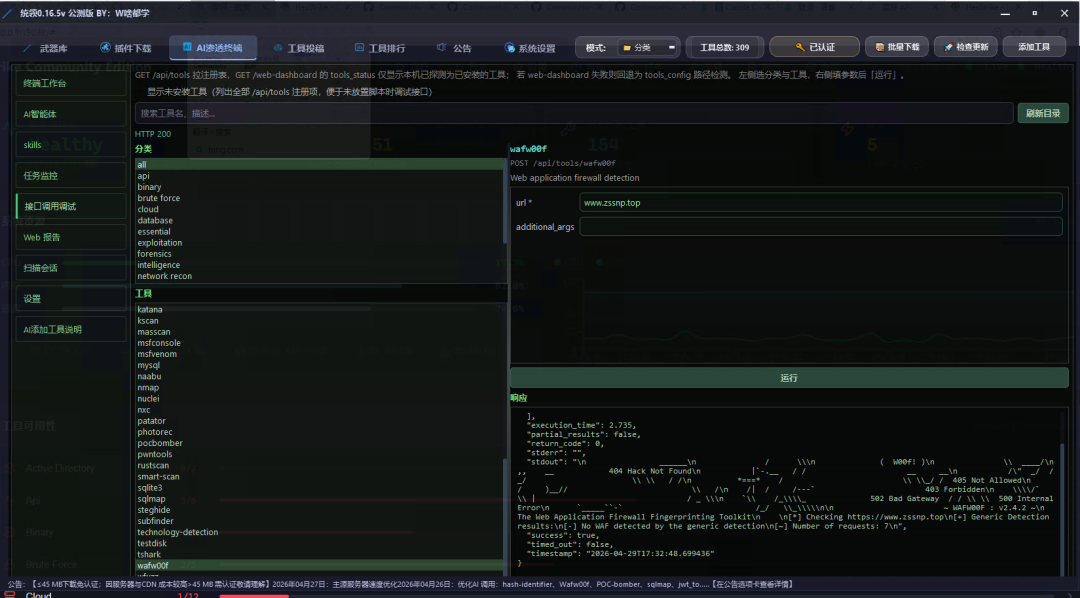
Task: Open the 武器库 tab with sword icon
Action: tap(45, 48)
